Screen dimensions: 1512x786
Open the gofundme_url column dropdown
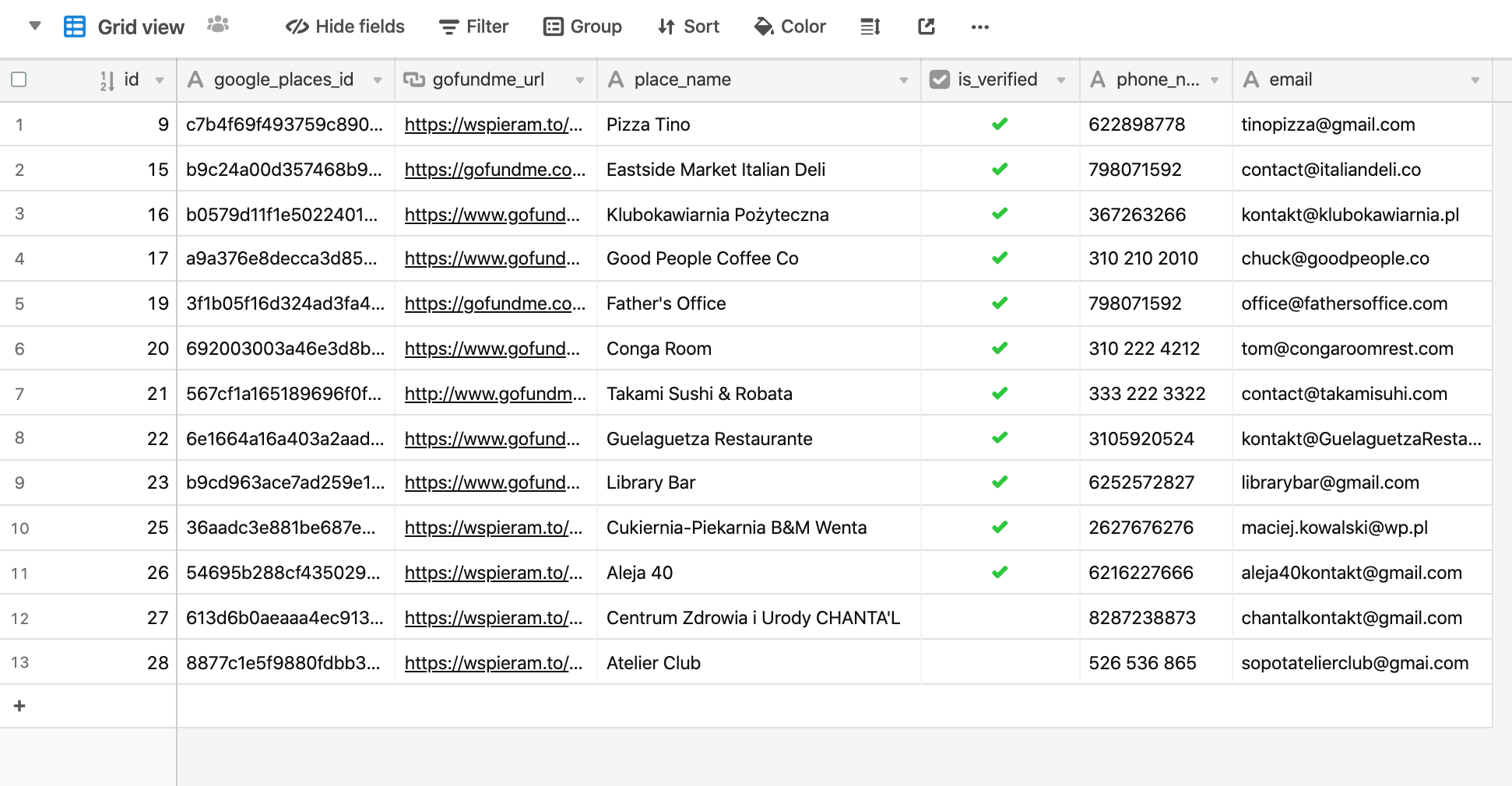(580, 80)
